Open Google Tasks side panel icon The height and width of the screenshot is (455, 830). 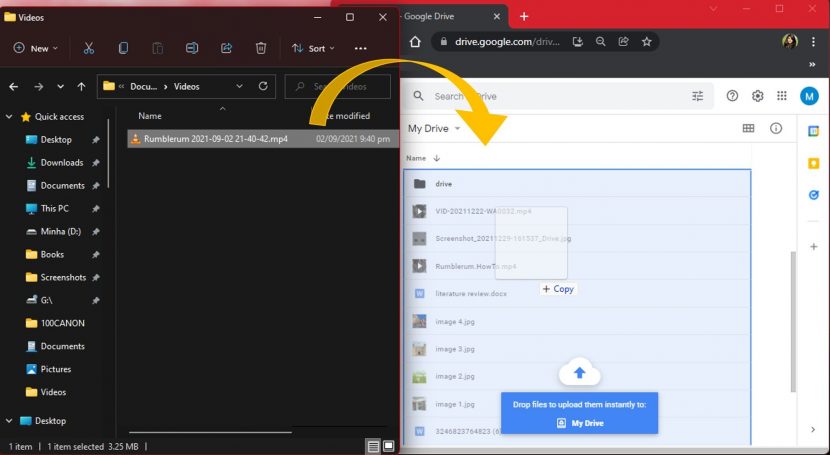814,195
